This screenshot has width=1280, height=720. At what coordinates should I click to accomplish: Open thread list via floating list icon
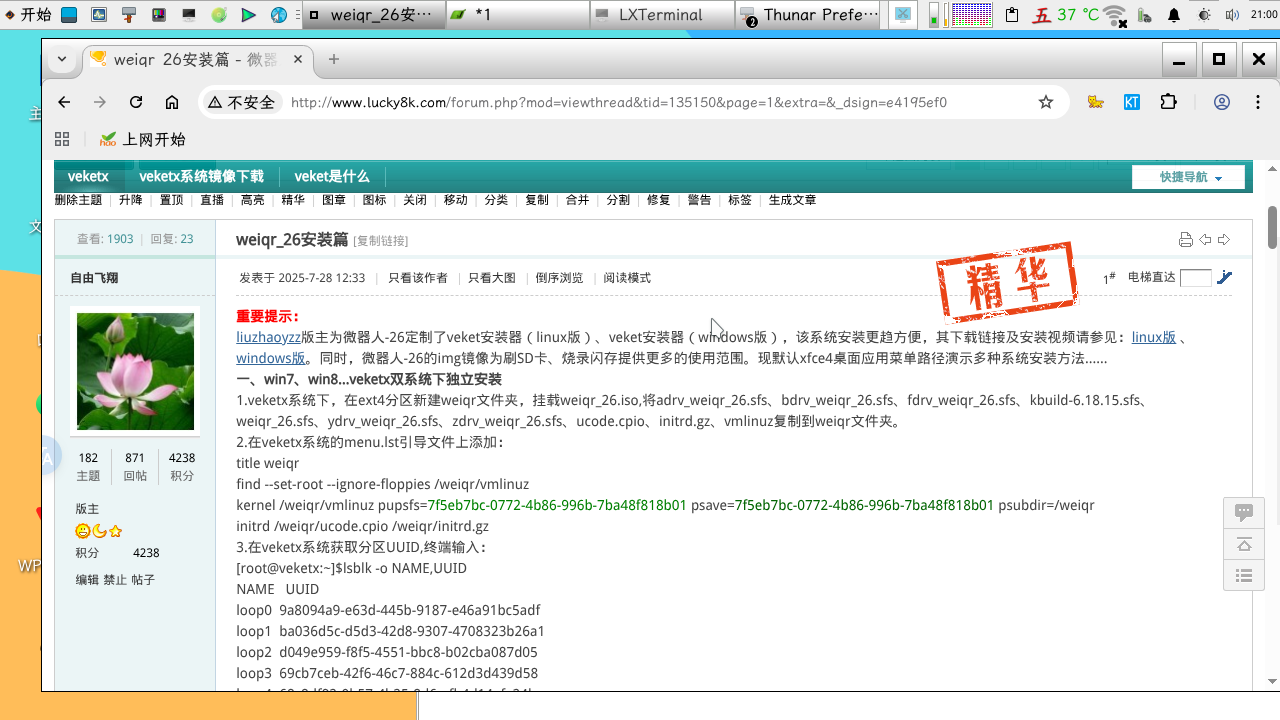click(1243, 575)
